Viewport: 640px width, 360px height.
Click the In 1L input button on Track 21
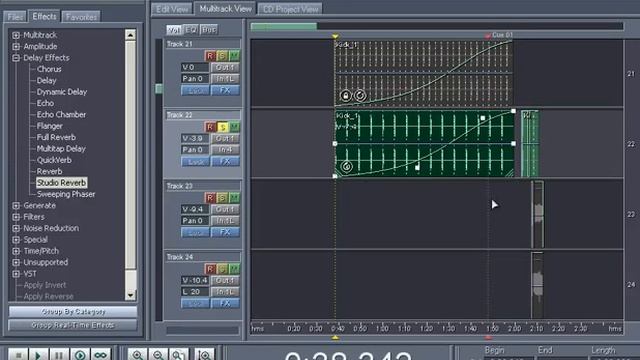225,79
